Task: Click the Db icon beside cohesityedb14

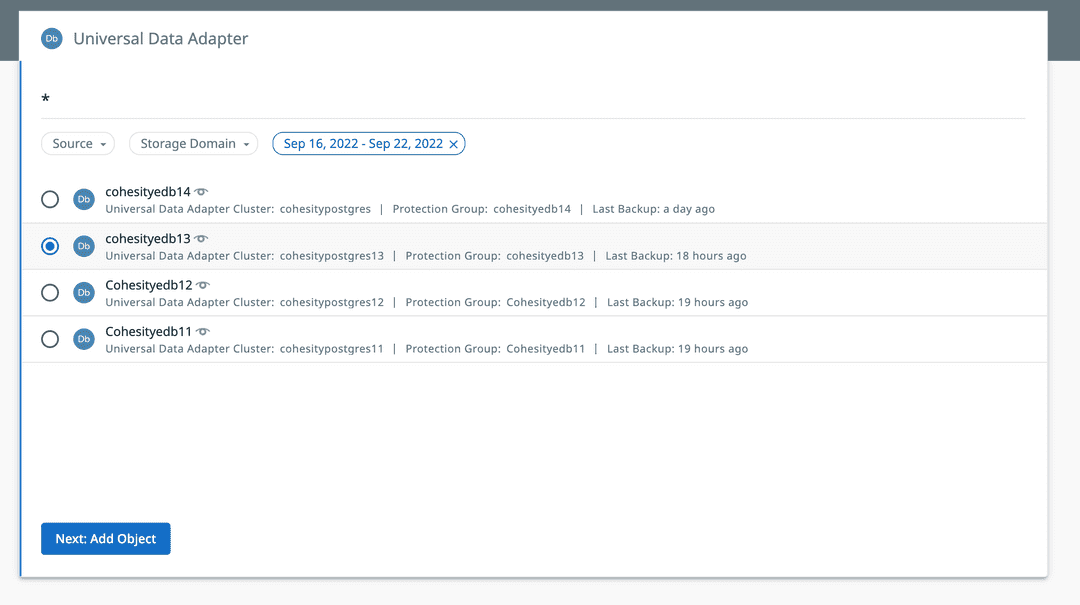Action: click(84, 199)
